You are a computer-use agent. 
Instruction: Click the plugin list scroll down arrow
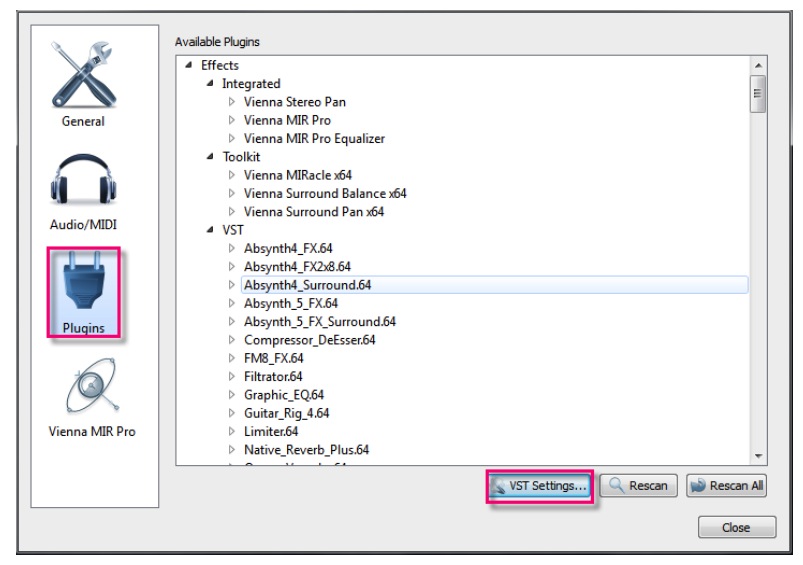pyautogui.click(x=758, y=456)
